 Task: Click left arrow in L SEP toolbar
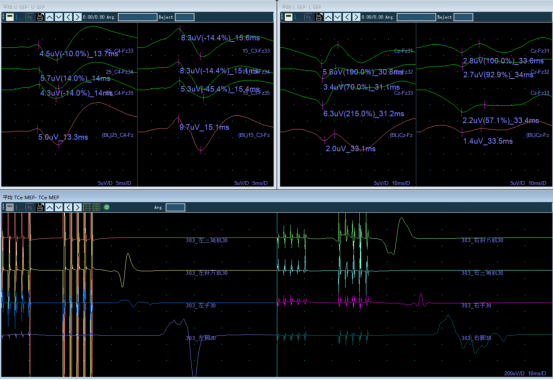click(347, 17)
